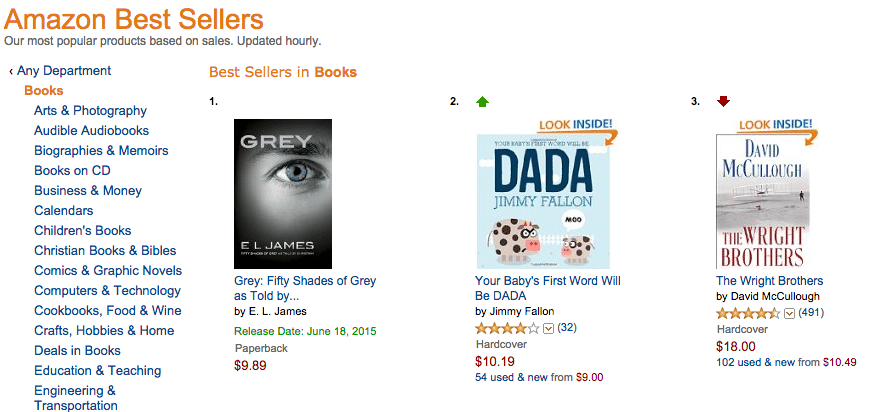Select the Children's Books category
Viewport: 882px width, 412px height.
coord(82,231)
